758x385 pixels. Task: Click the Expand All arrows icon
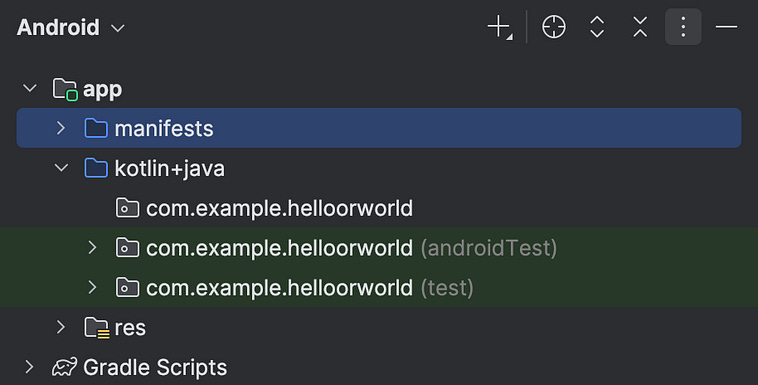[x=597, y=27]
